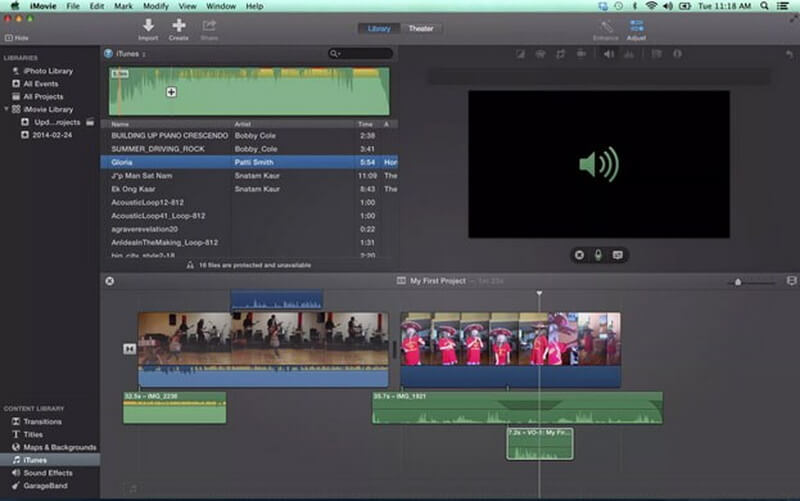Cancel voiceover with the viewer X button
Screen dimensions: 800x501
click(x=579, y=255)
